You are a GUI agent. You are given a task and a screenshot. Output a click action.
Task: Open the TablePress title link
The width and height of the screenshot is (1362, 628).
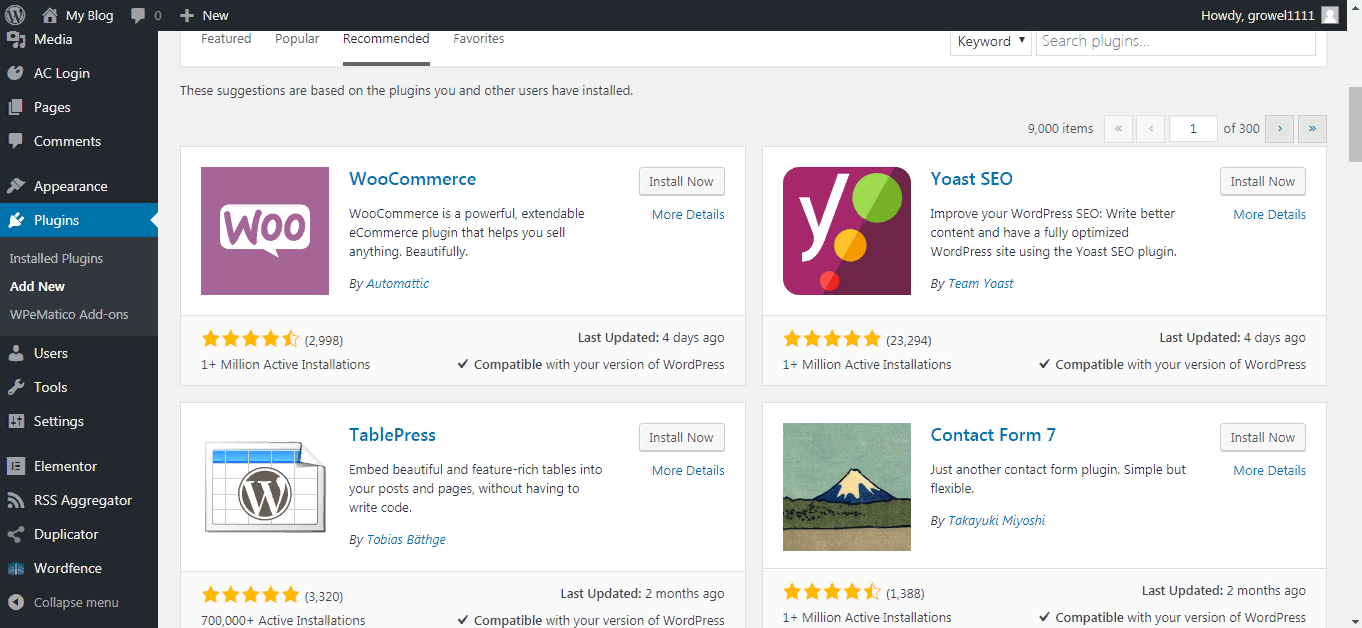pyautogui.click(x=392, y=435)
